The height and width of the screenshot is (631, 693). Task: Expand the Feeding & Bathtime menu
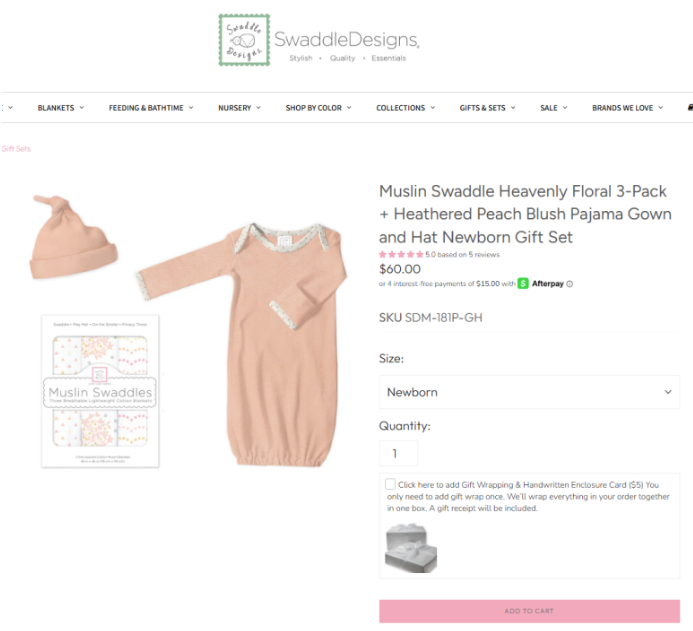point(151,108)
